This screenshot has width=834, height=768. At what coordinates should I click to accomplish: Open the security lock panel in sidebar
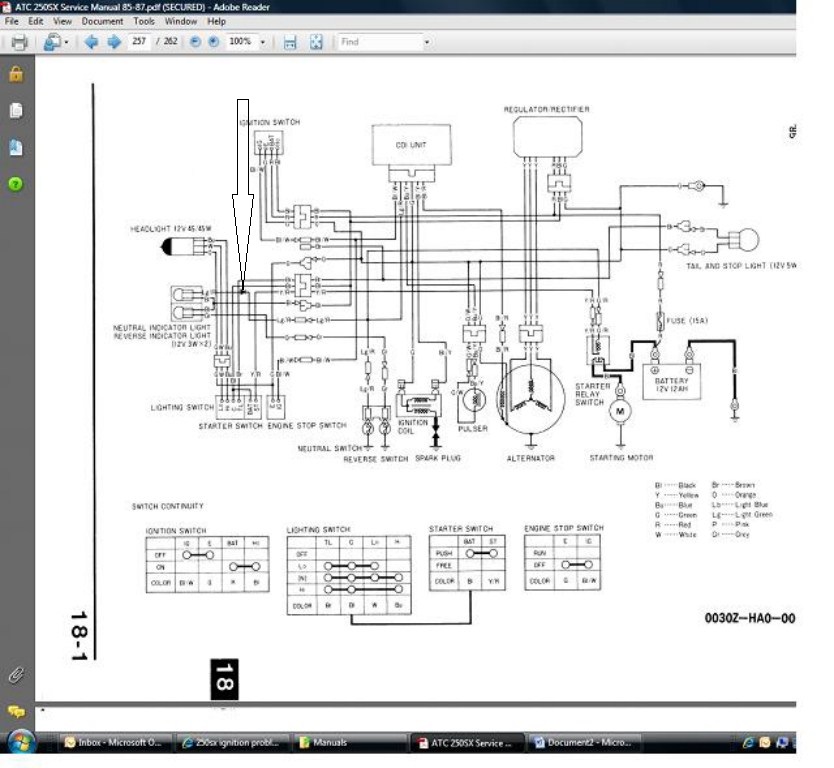16,74
